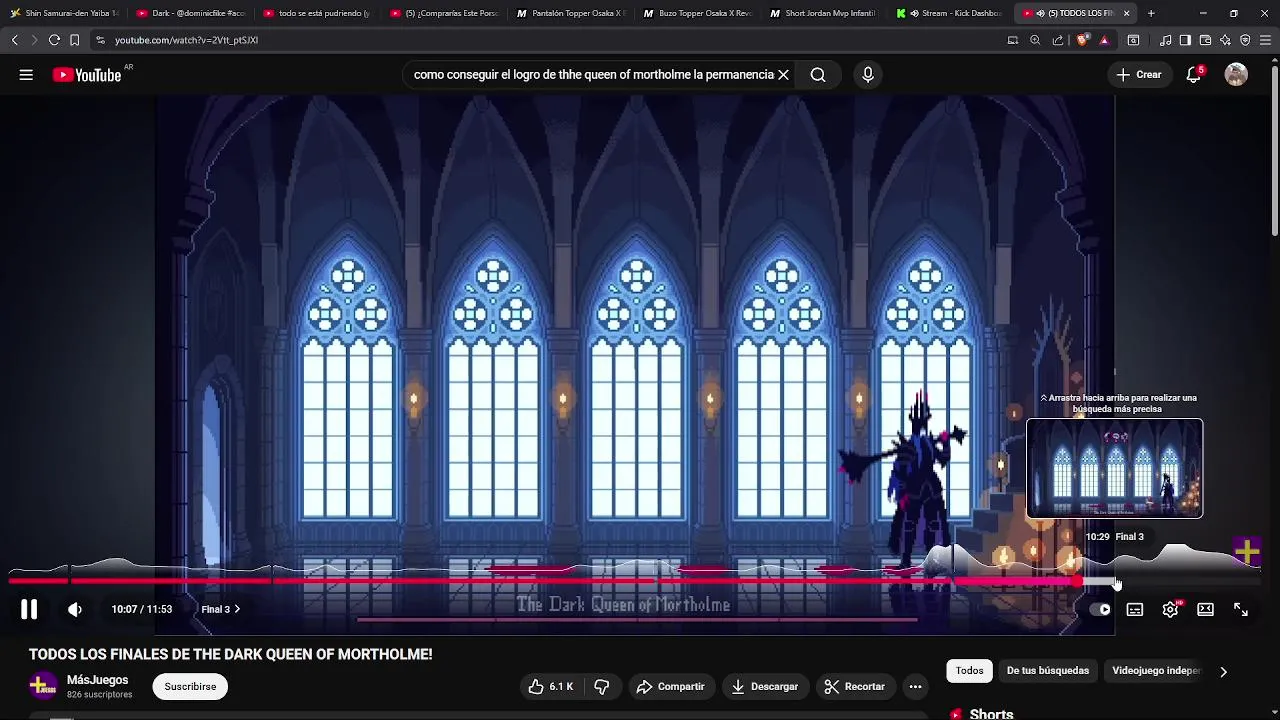Seek on the video progress bar
This screenshot has height=720, width=1280.
tap(634, 581)
